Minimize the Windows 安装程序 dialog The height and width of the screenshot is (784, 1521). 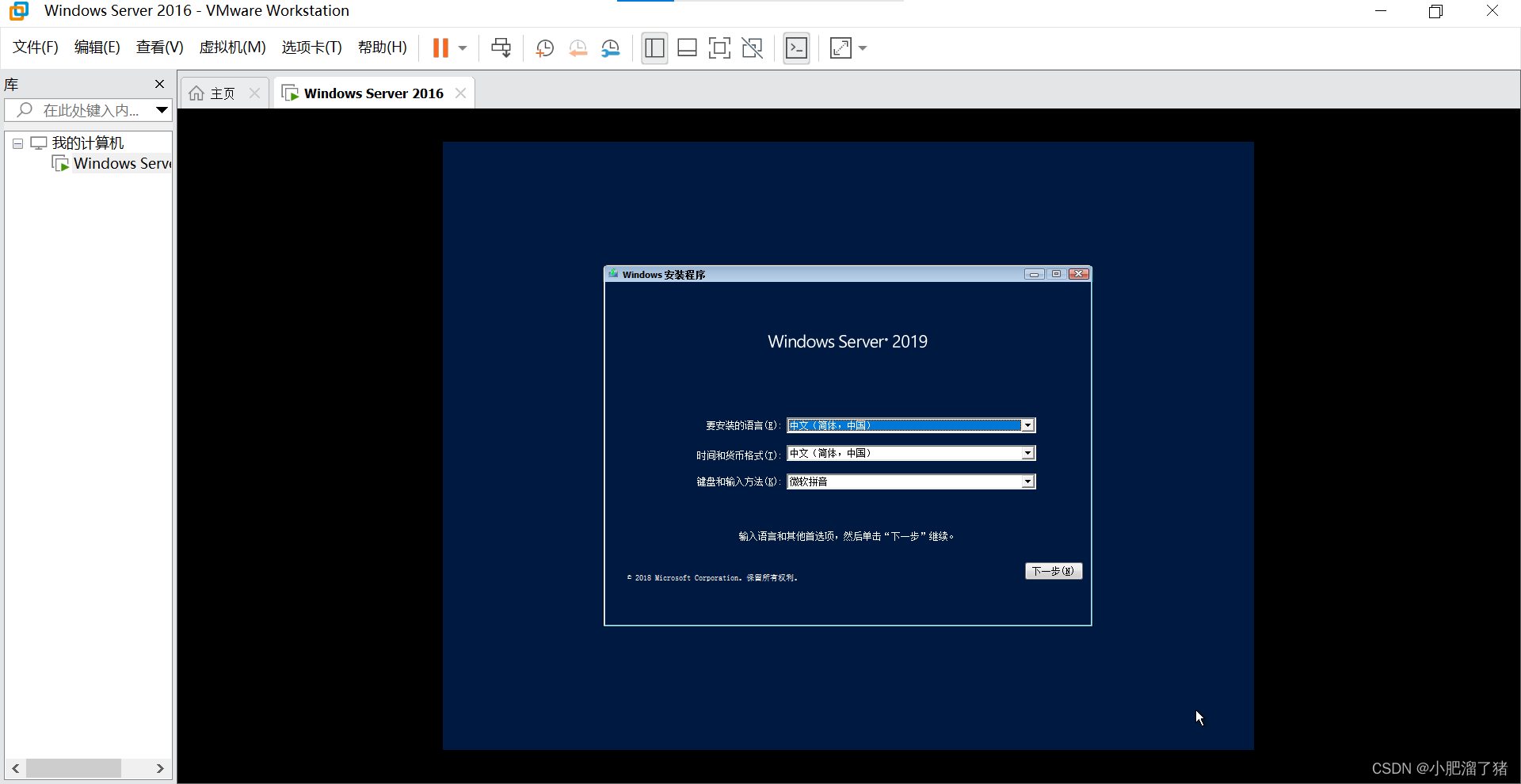1034,274
